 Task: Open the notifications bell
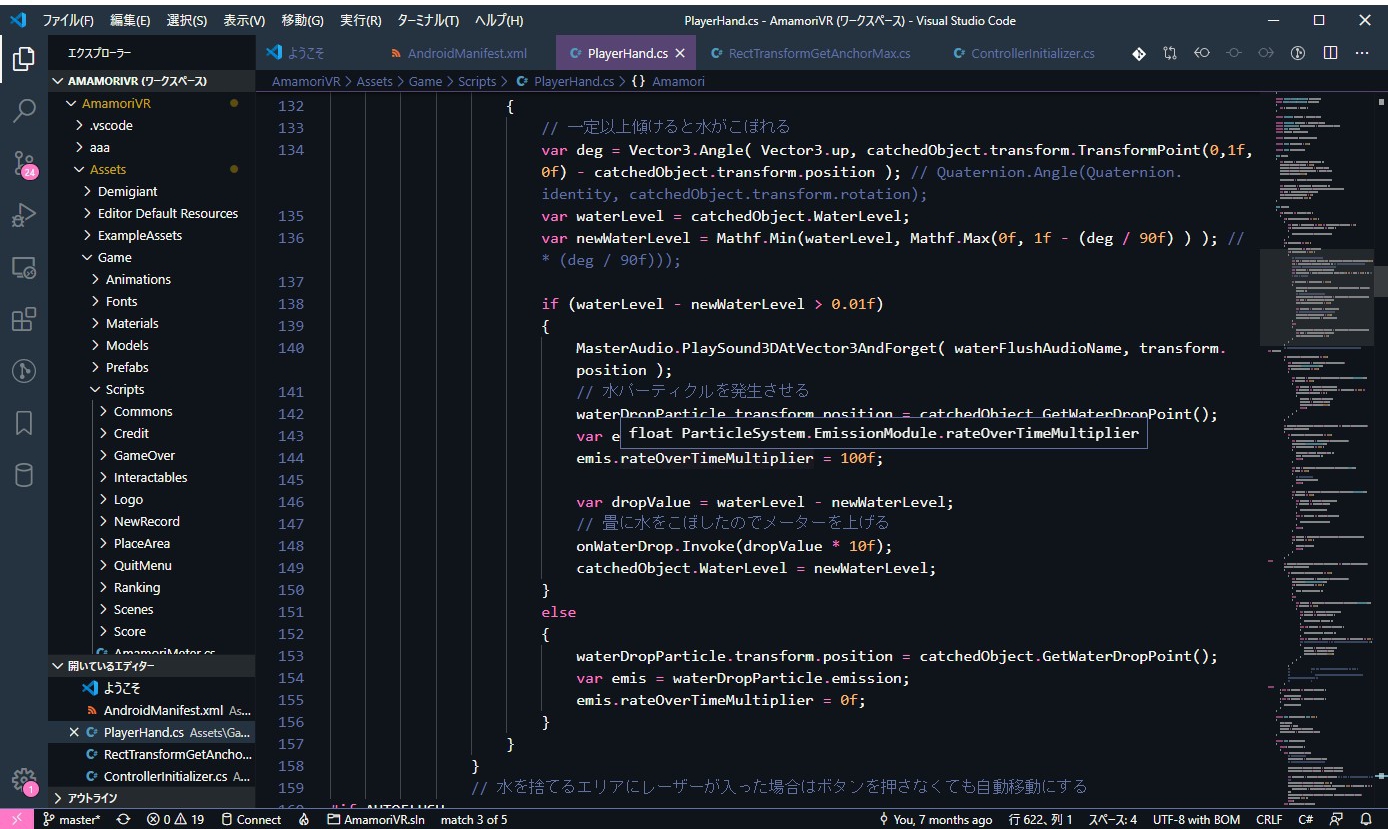[1366, 819]
